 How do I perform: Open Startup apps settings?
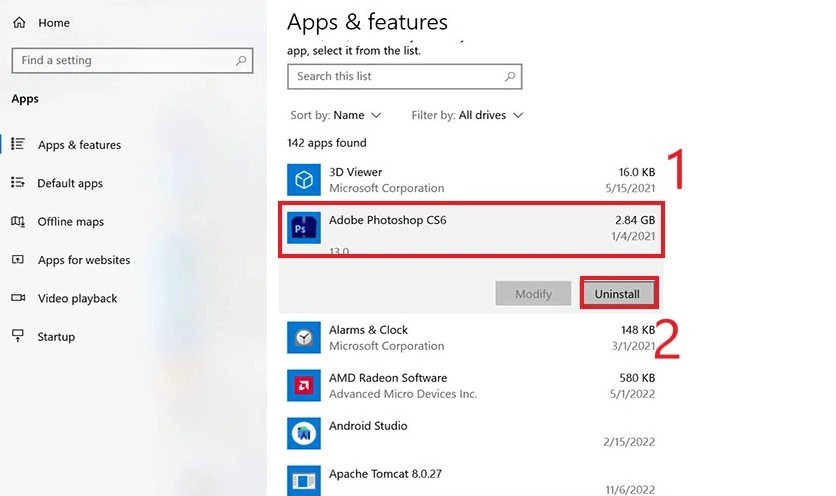pos(56,337)
